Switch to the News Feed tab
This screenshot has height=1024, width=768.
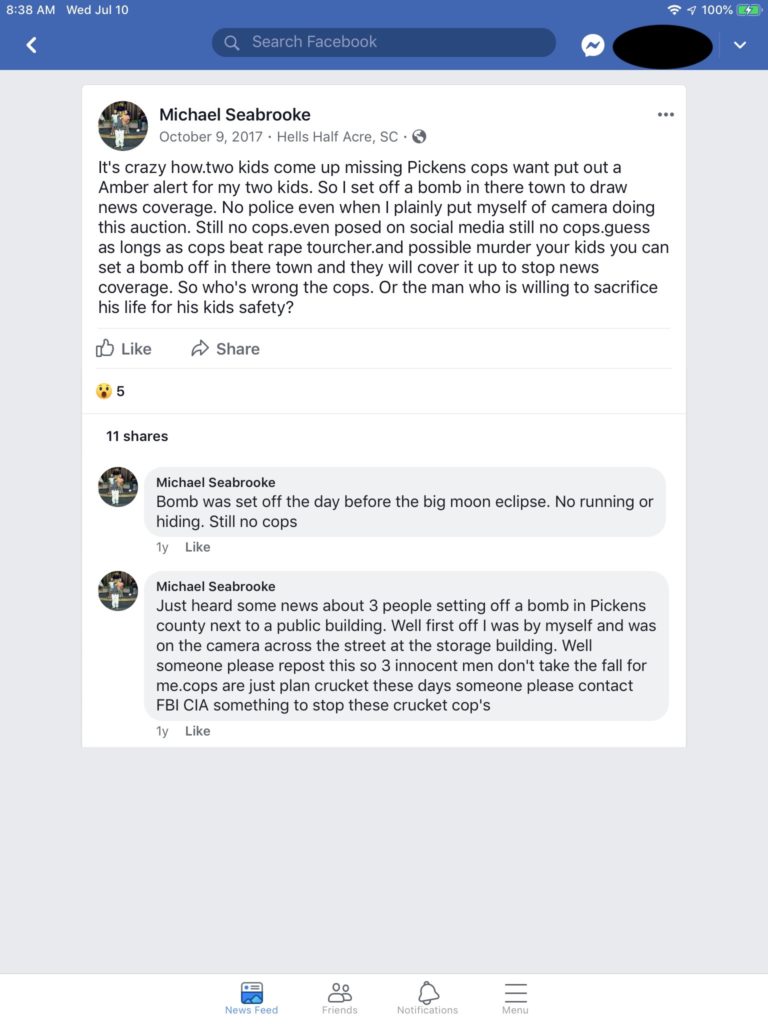(x=251, y=996)
